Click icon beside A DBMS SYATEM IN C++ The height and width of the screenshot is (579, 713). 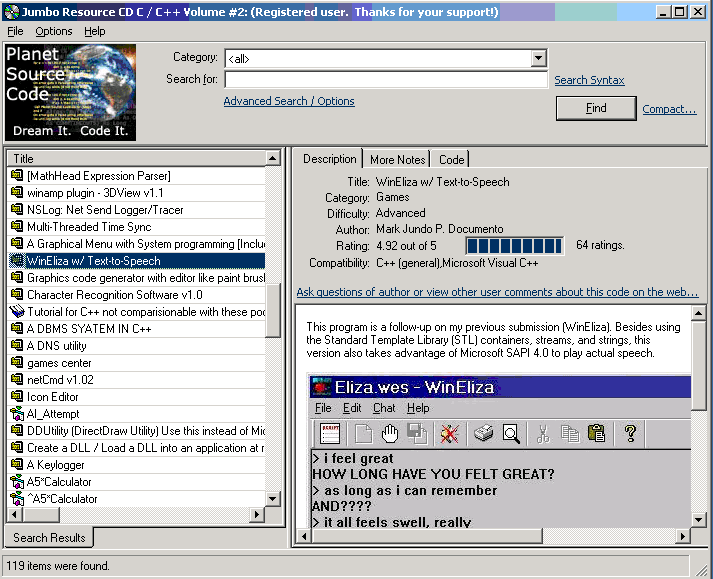[17, 328]
